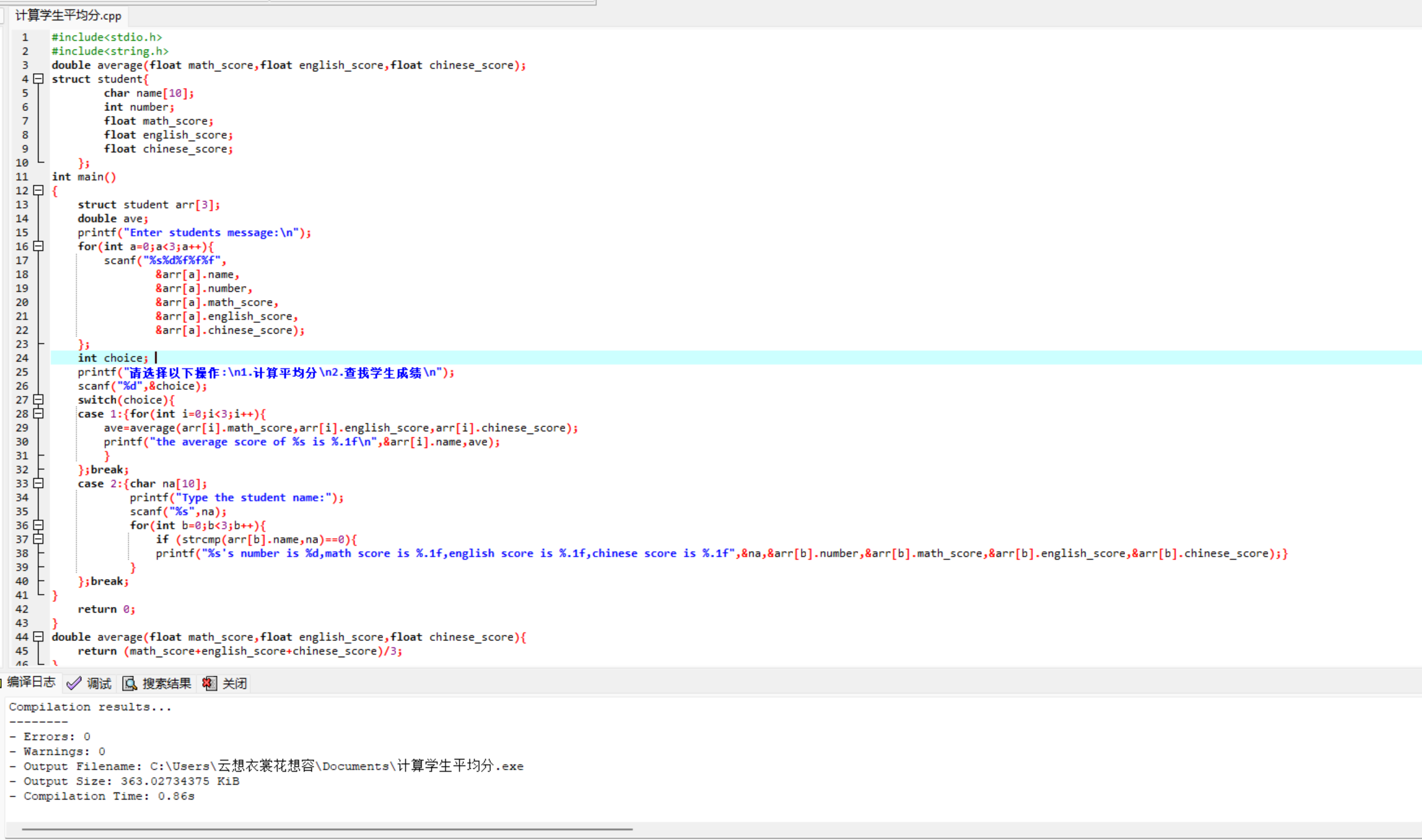Open the 搜索结果 tab
Image resolution: width=1422 pixels, height=840 pixels.
[x=166, y=683]
